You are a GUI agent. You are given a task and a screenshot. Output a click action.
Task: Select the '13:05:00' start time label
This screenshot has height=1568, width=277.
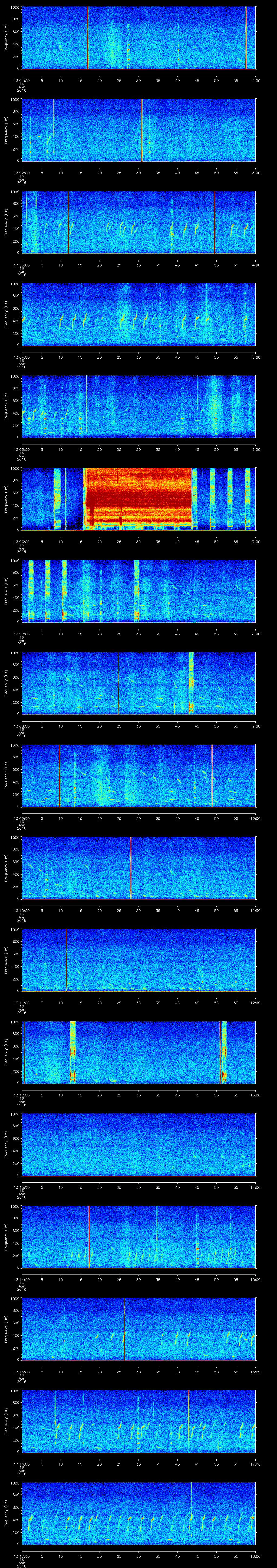21,449
